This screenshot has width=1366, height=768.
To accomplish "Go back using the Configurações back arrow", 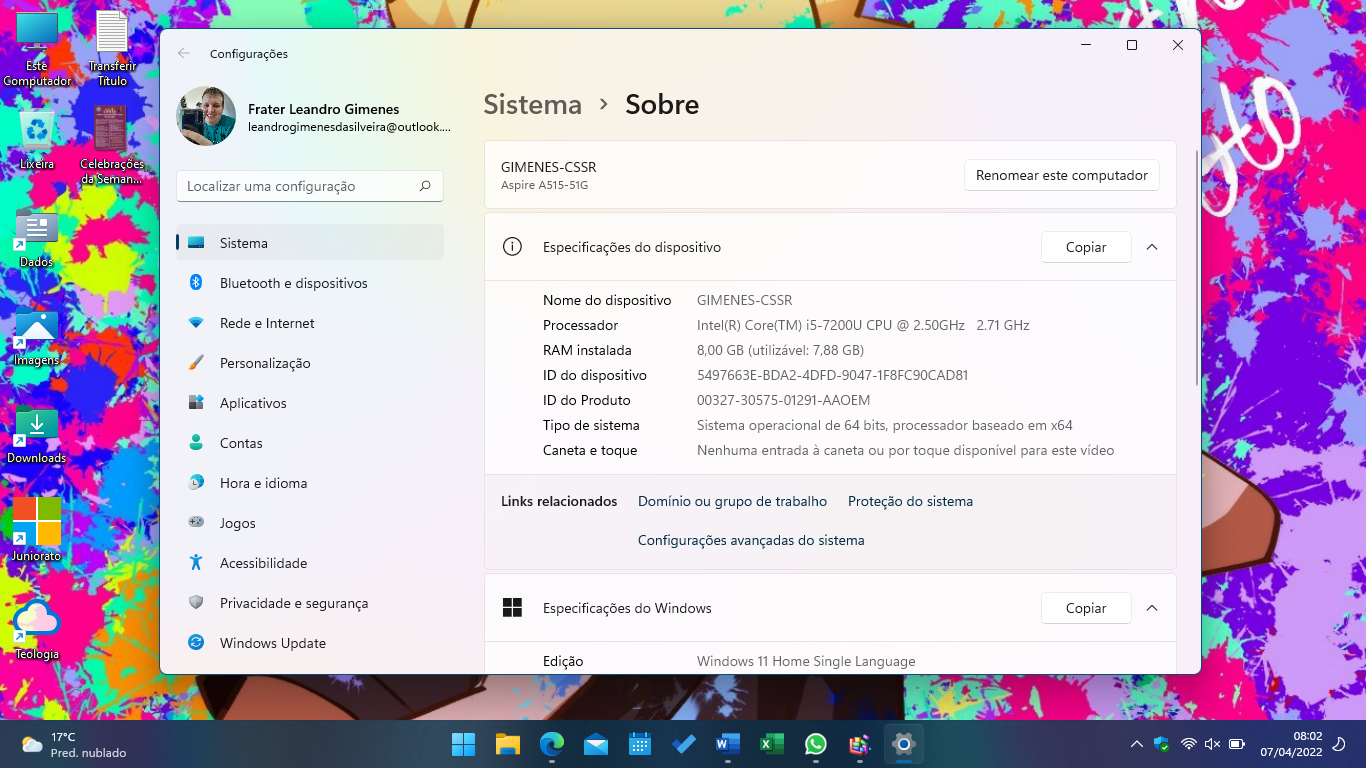I will [184, 54].
